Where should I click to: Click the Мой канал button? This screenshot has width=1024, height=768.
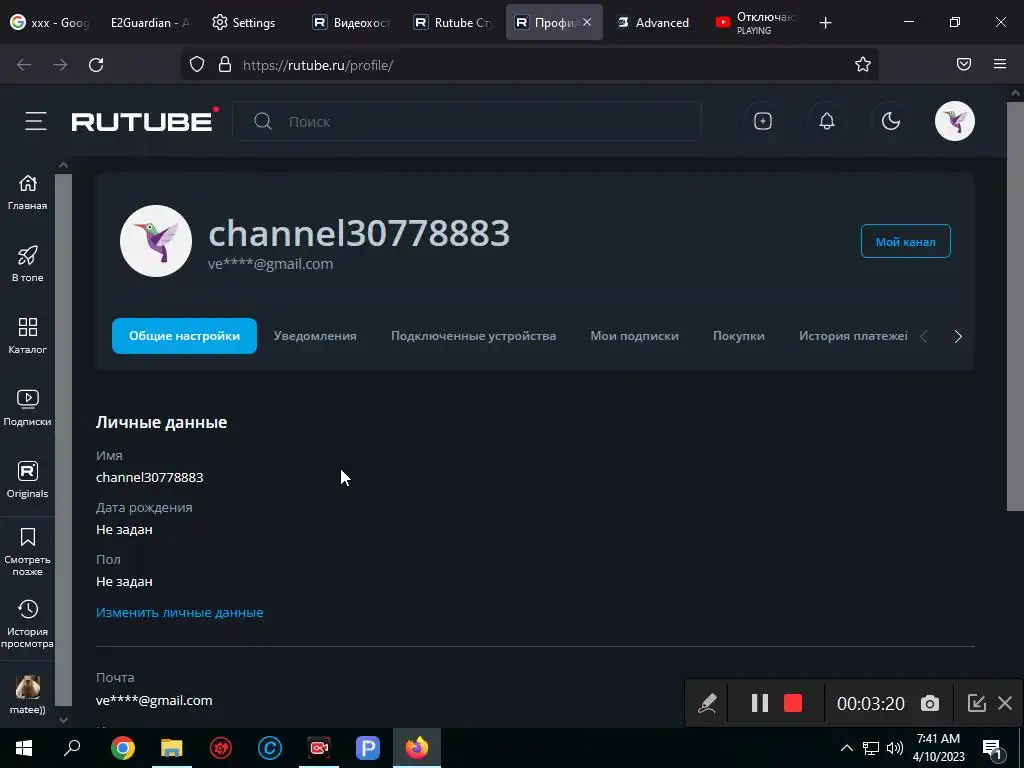tap(905, 242)
